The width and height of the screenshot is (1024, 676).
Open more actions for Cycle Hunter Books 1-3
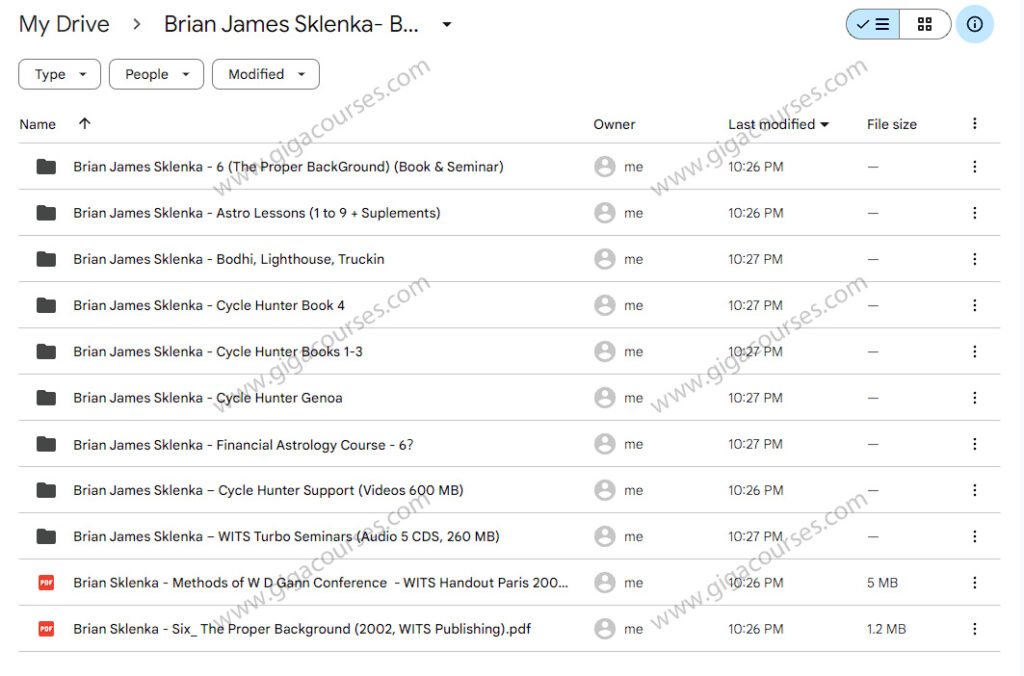(x=974, y=351)
